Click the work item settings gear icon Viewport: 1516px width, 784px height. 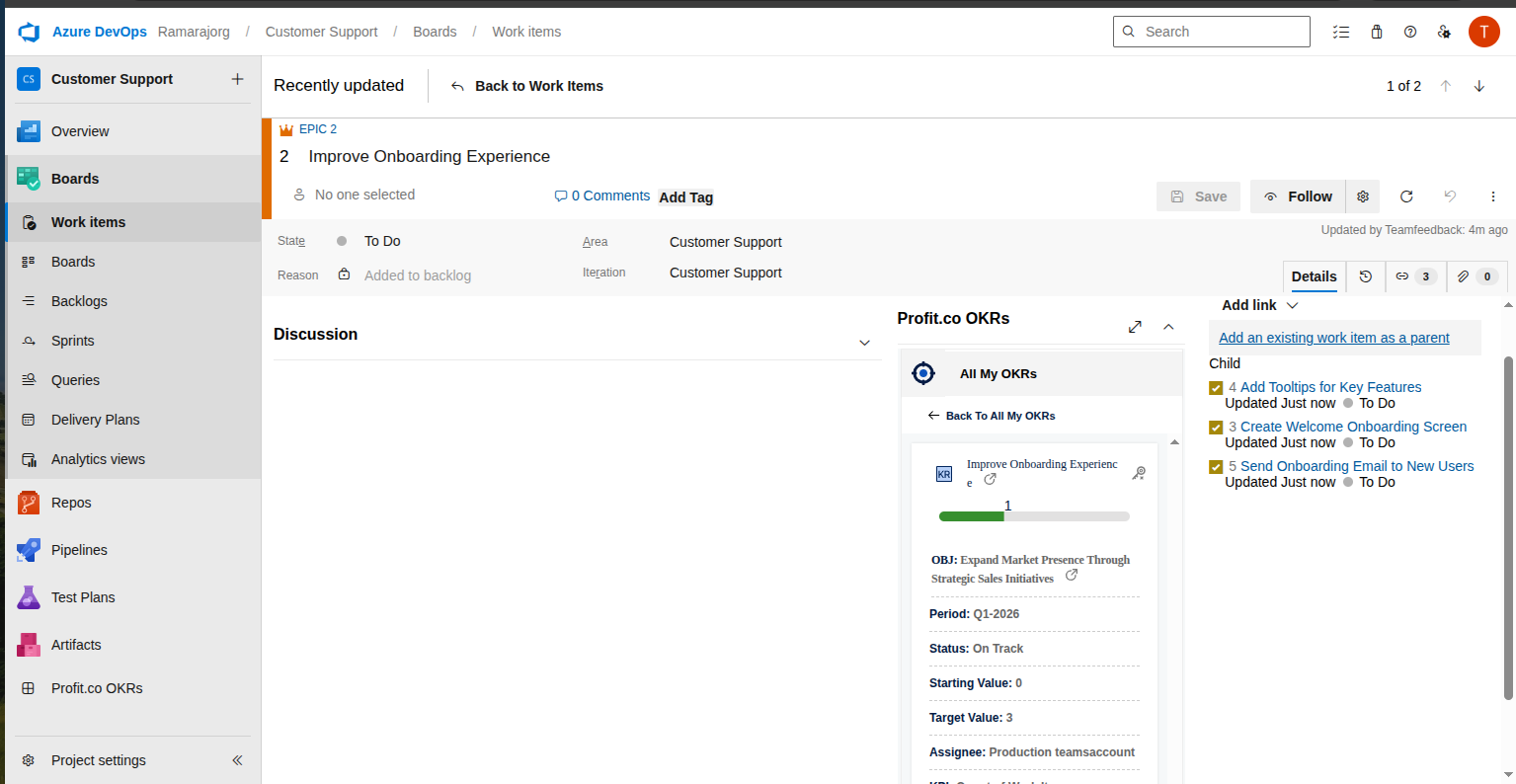1363,196
